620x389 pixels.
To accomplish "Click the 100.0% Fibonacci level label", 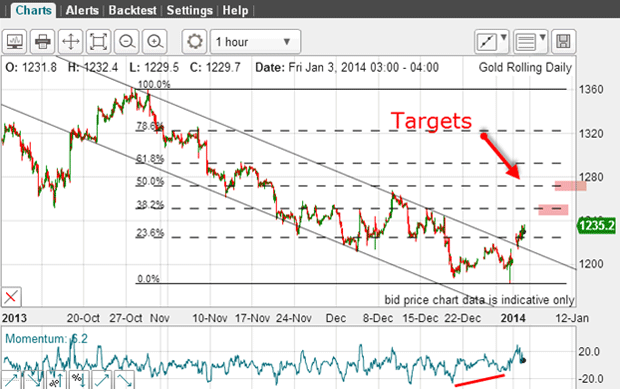I will point(154,84).
